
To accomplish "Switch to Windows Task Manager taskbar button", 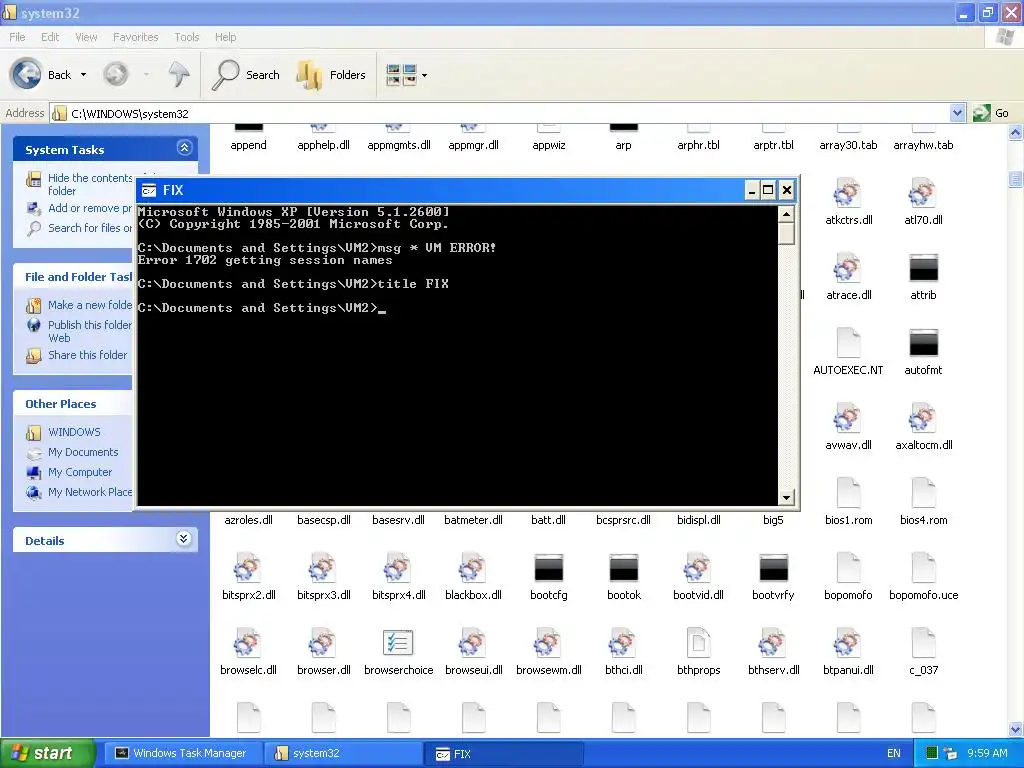I will tap(183, 753).
